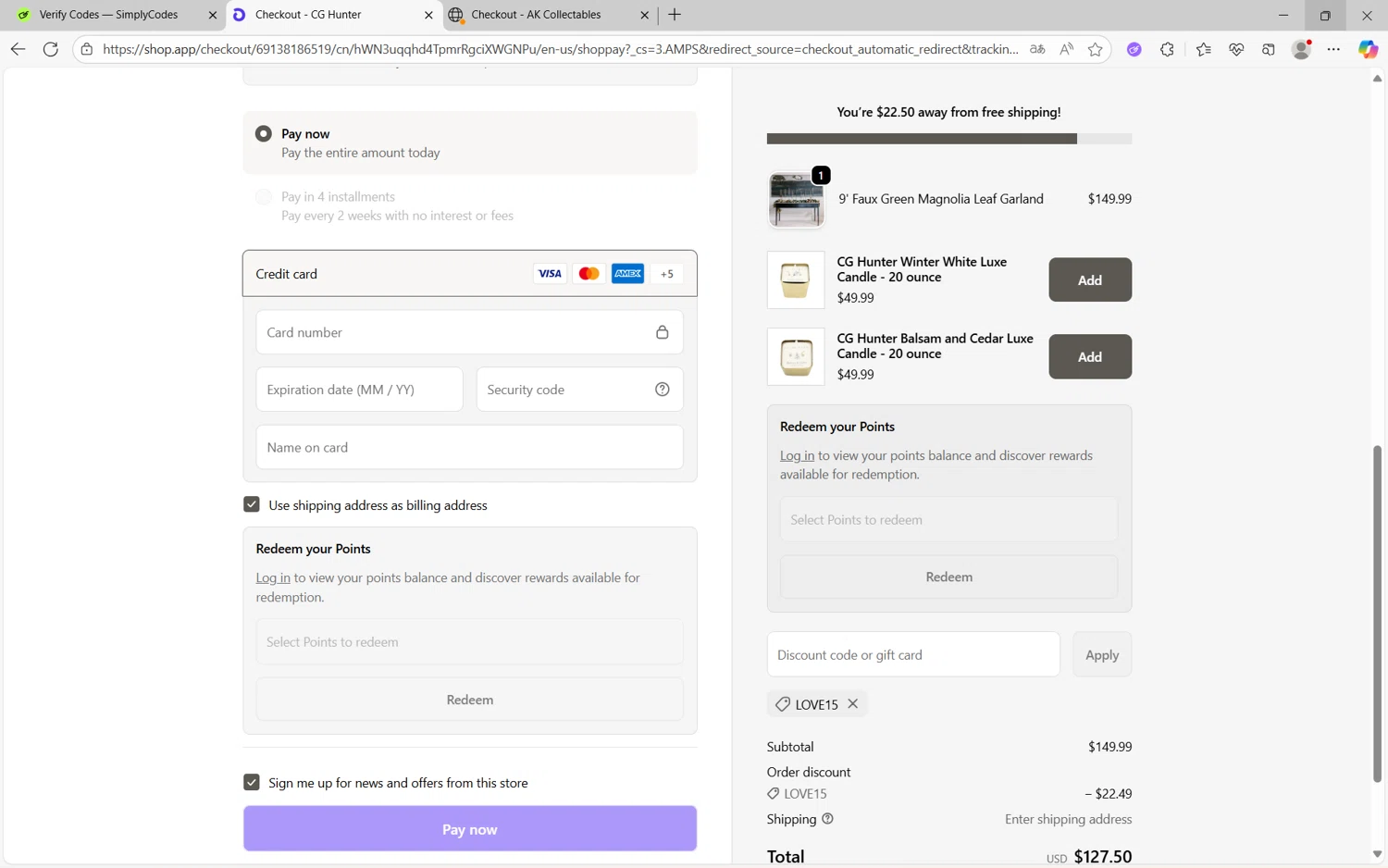The image size is (1388, 868).
Task: Open Browser essentials heart icon
Action: (1236, 49)
